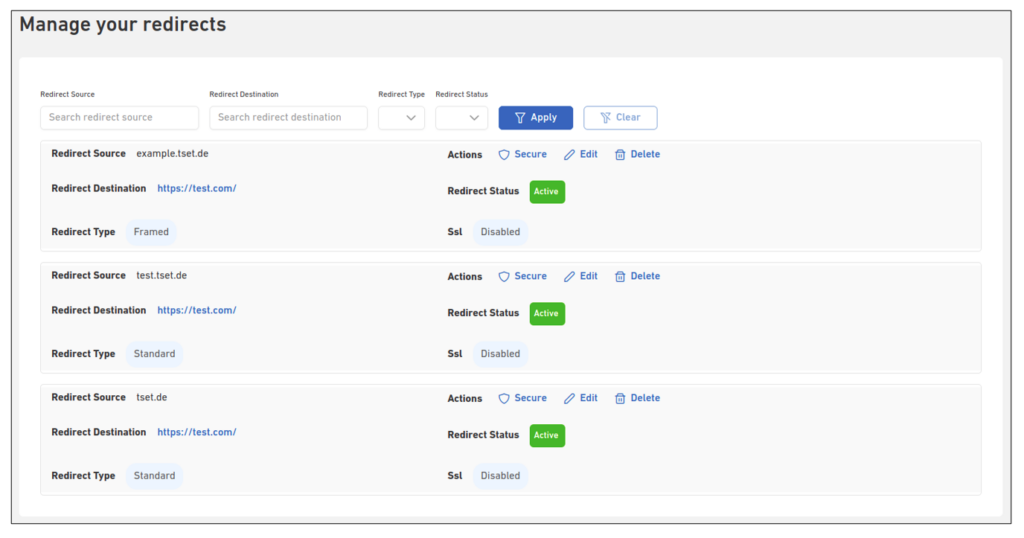Click the Standard type chip for test.tset.de
The width and height of the screenshot is (1024, 538).
point(154,355)
